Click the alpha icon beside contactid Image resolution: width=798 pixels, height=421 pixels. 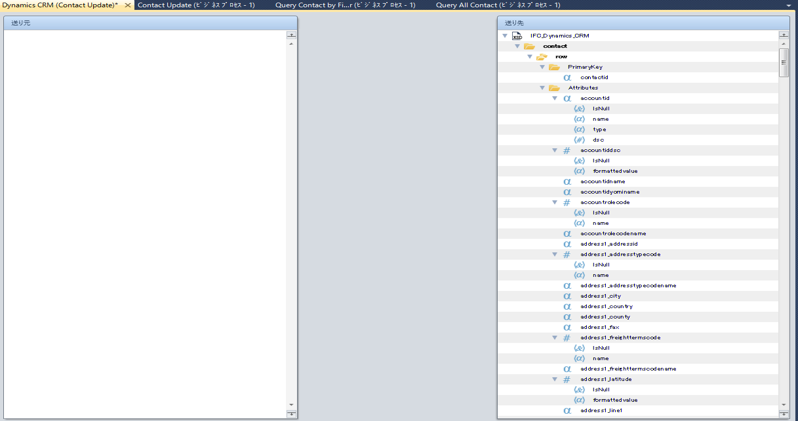click(x=567, y=77)
